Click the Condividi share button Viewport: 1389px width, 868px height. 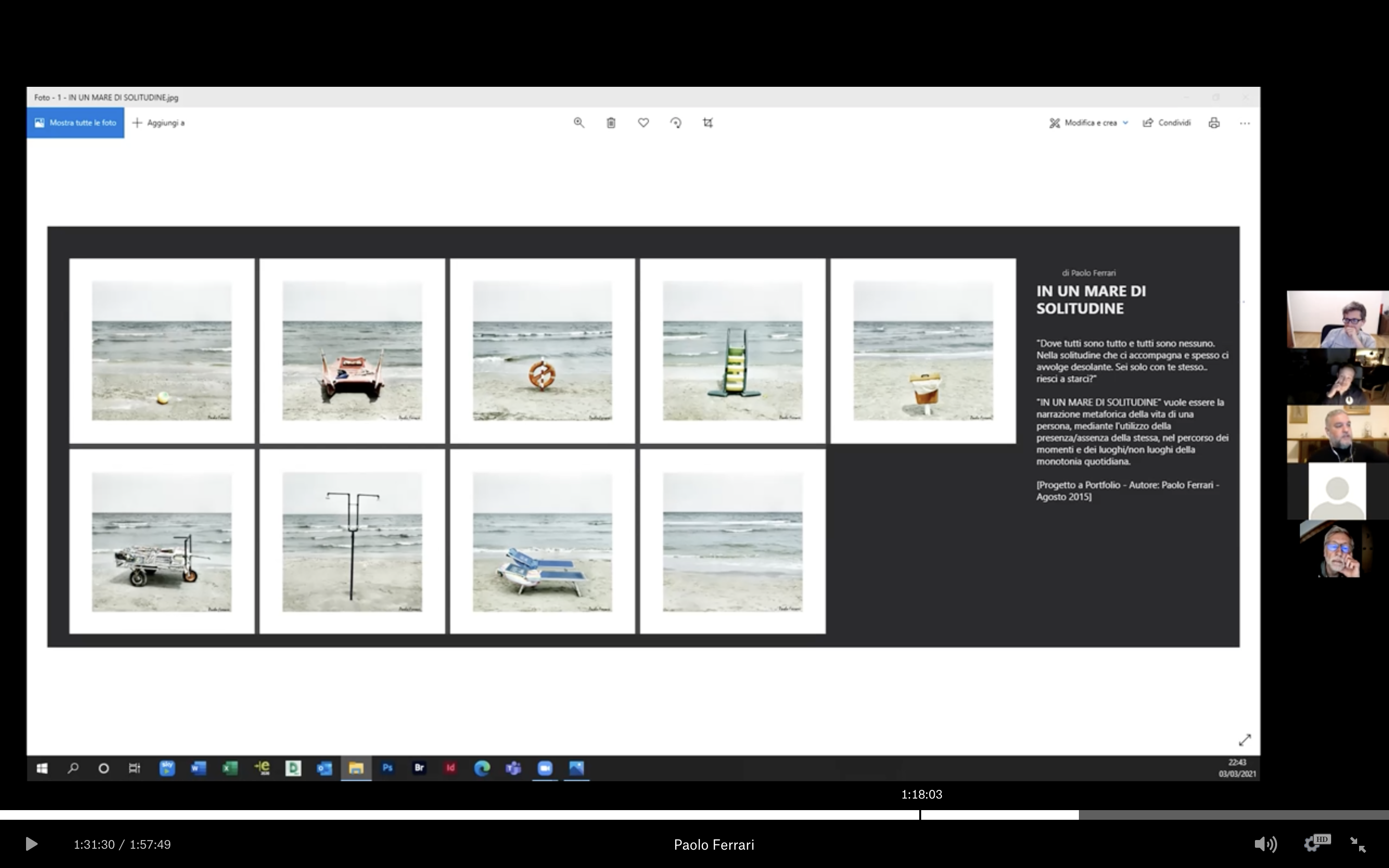point(1167,123)
